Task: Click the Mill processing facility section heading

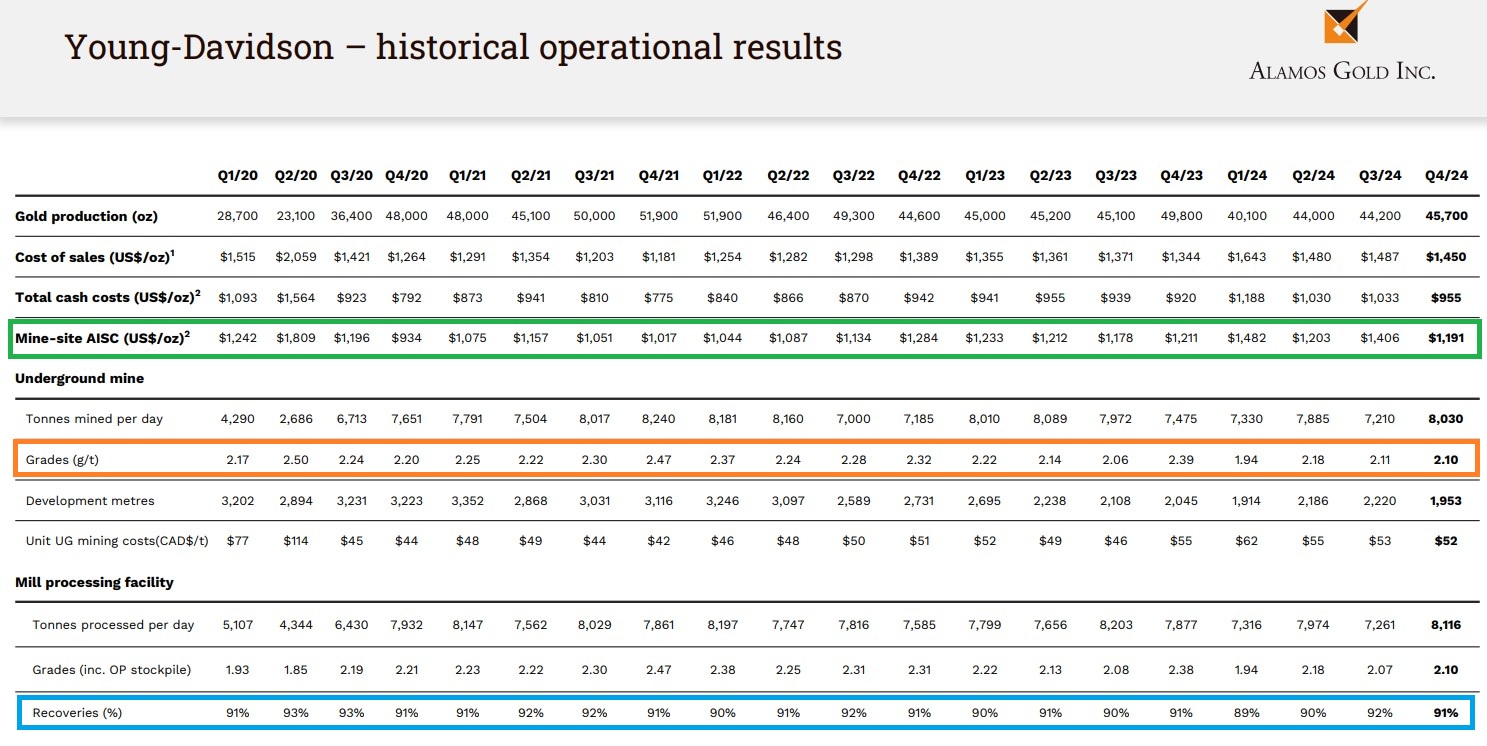Action: pyautogui.click(x=95, y=582)
